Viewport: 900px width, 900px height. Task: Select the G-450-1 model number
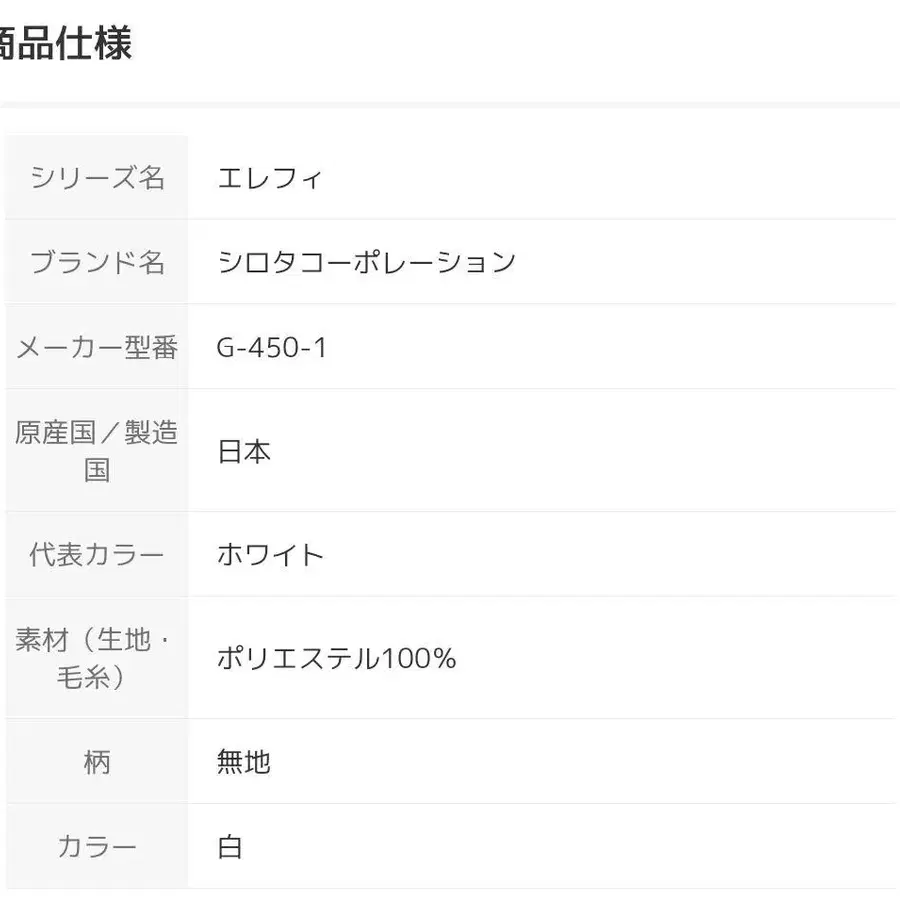tap(272, 347)
